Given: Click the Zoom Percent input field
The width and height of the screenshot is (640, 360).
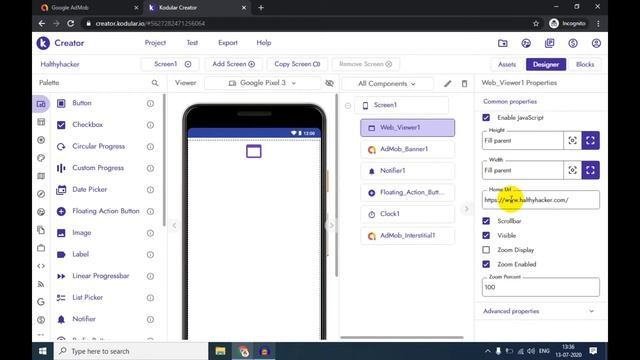Looking at the screenshot, I should pos(541,287).
